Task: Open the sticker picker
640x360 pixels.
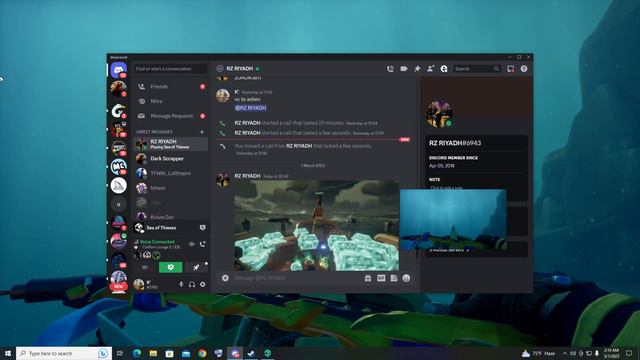Action: pos(393,278)
